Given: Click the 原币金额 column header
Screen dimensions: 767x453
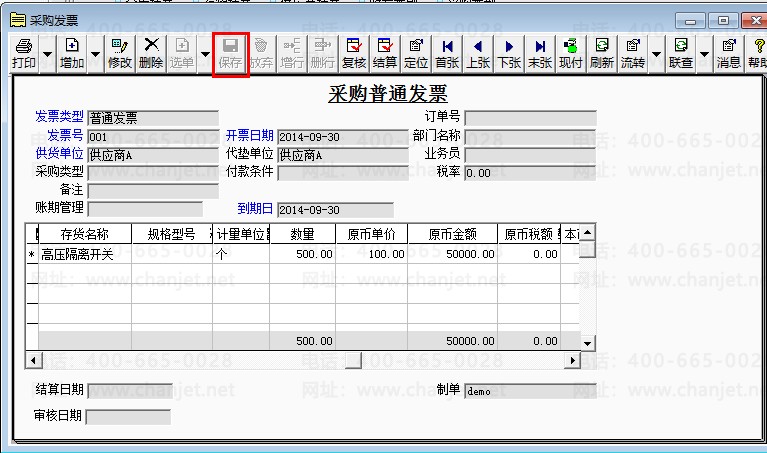Looking at the screenshot, I should click(452, 234).
